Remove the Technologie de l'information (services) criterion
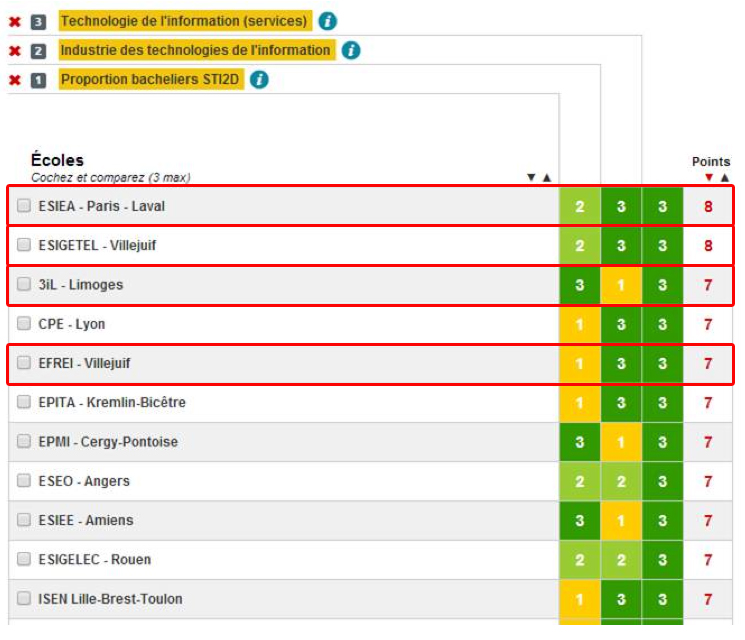The width and height of the screenshot is (745, 640). coord(15,22)
